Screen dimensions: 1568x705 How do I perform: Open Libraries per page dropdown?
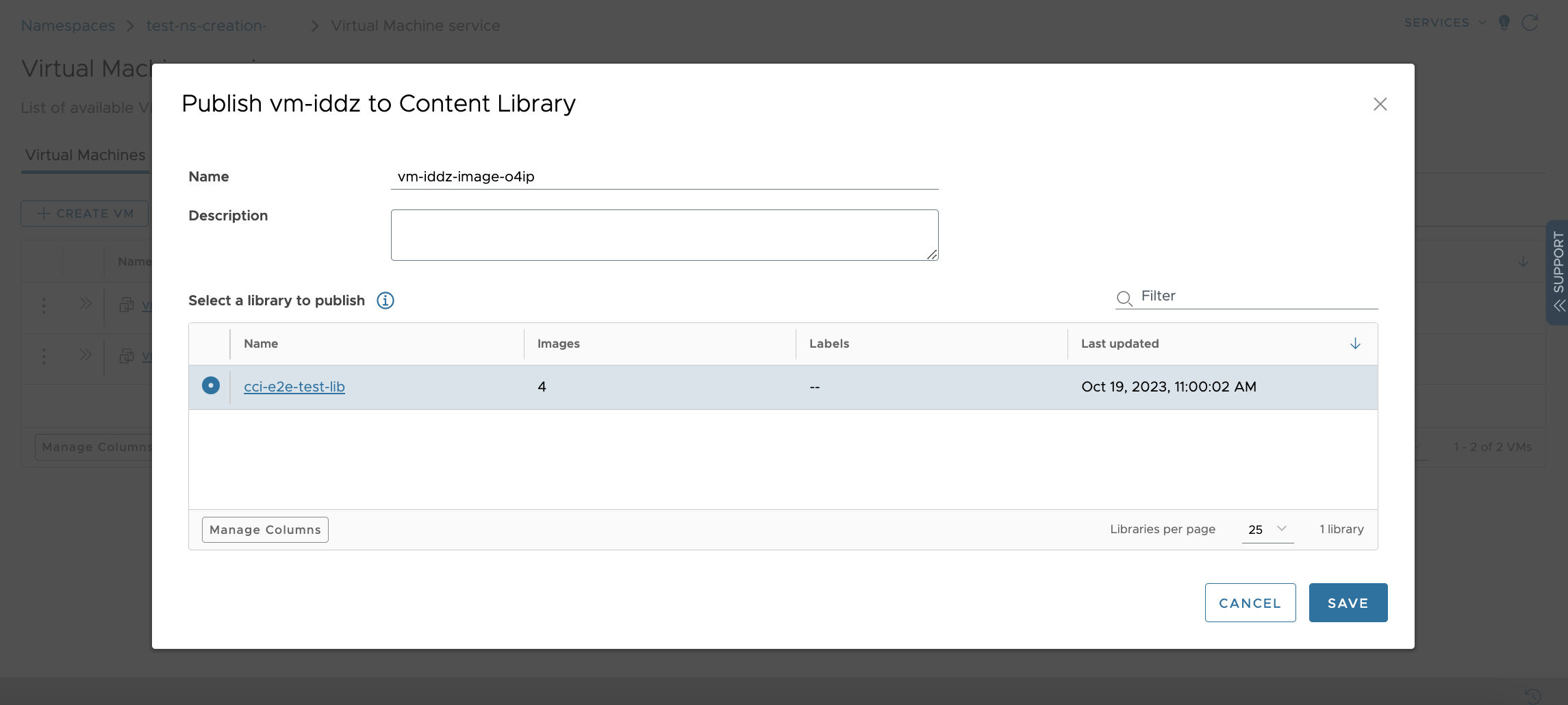click(1267, 529)
